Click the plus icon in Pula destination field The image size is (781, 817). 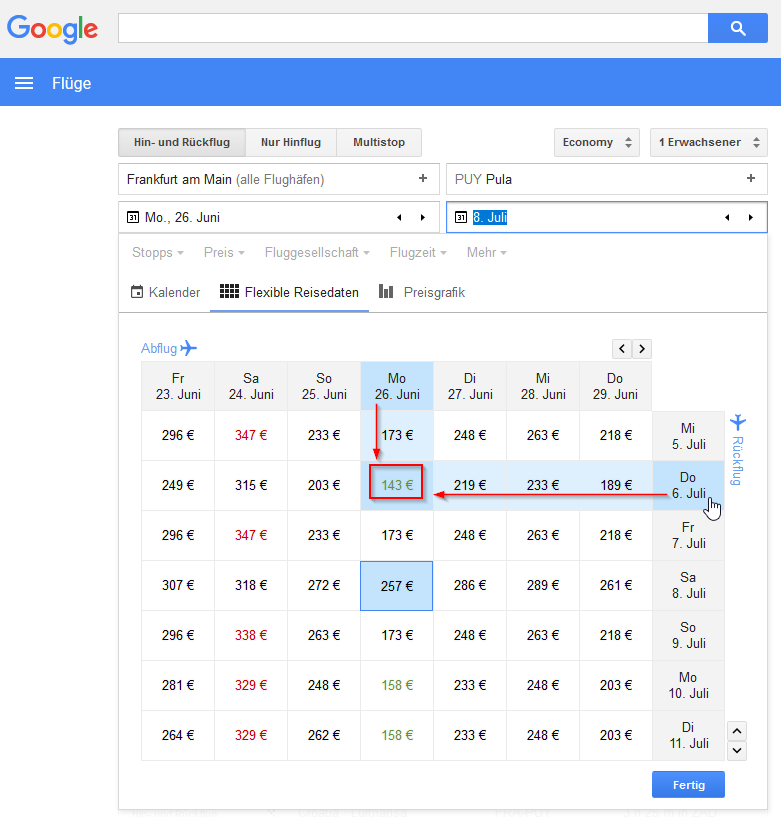click(x=751, y=179)
